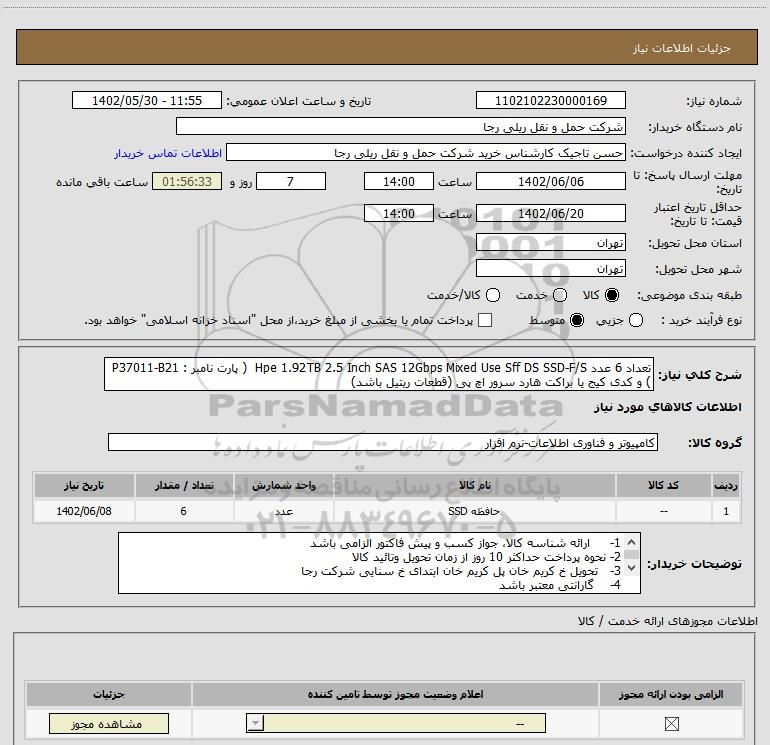Click need date cell 1402/06/08

84,511
